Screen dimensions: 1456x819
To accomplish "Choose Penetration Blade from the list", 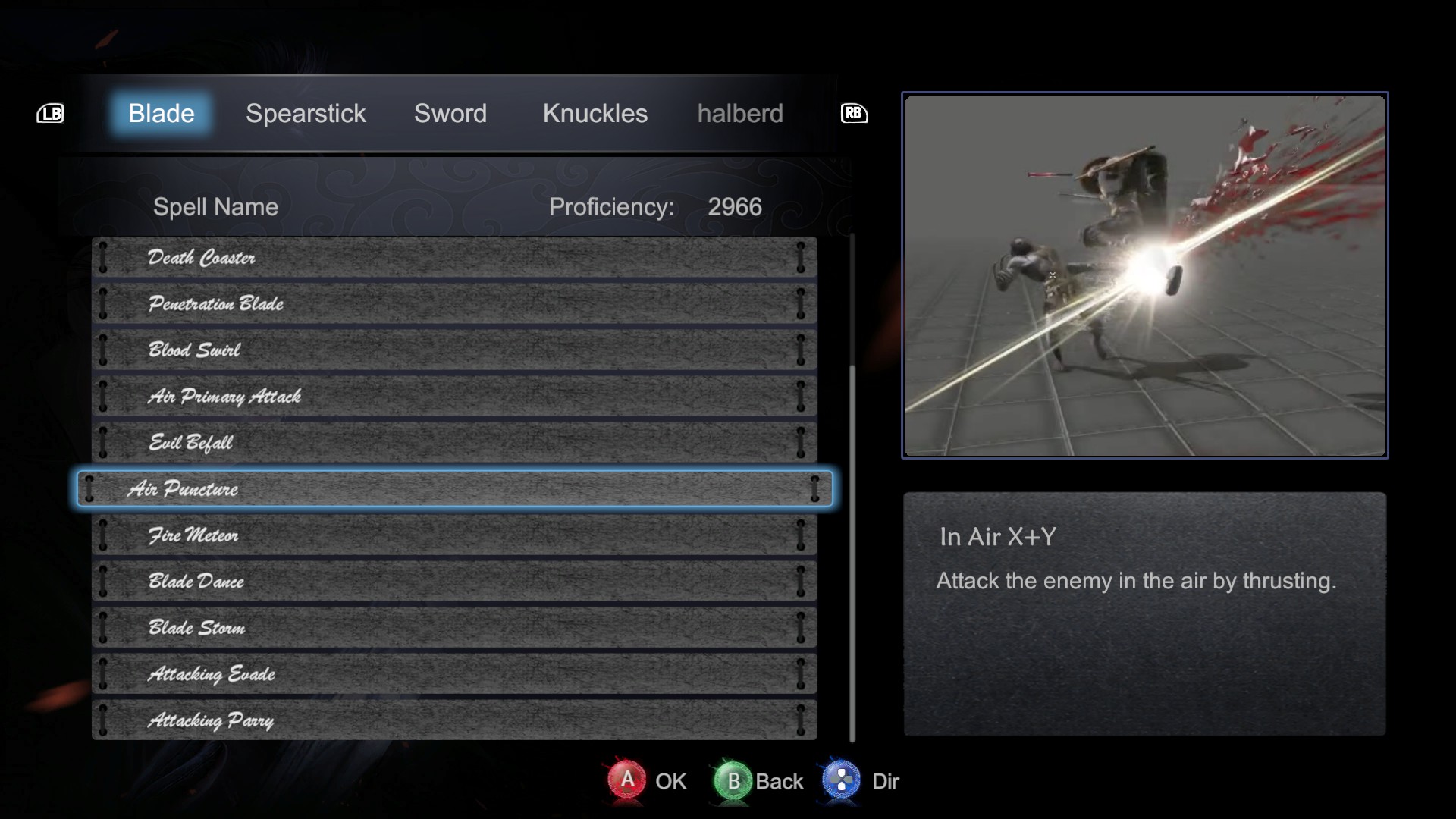I will 453,304.
